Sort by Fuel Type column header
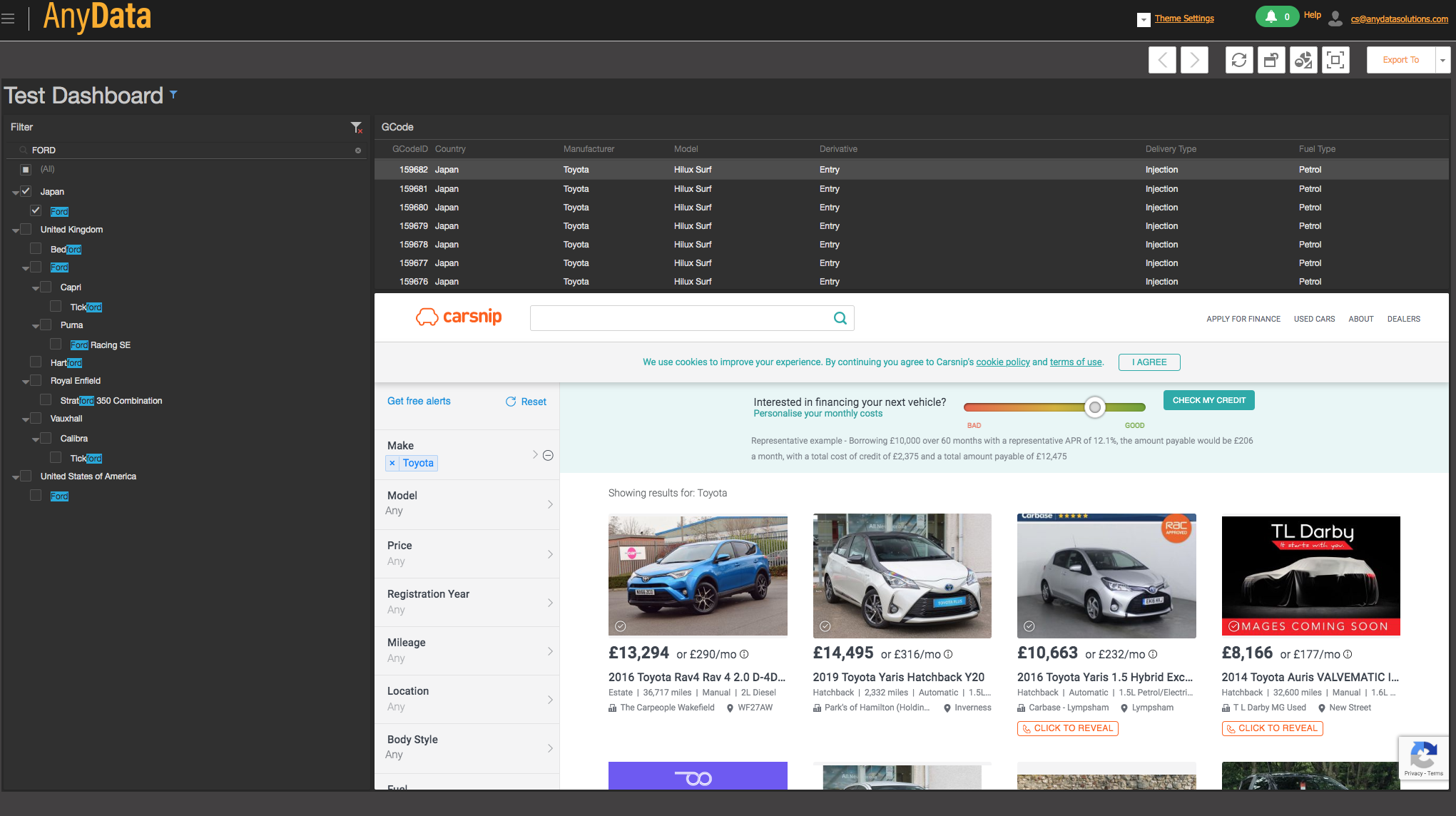This screenshot has width=1456, height=816. (1317, 149)
